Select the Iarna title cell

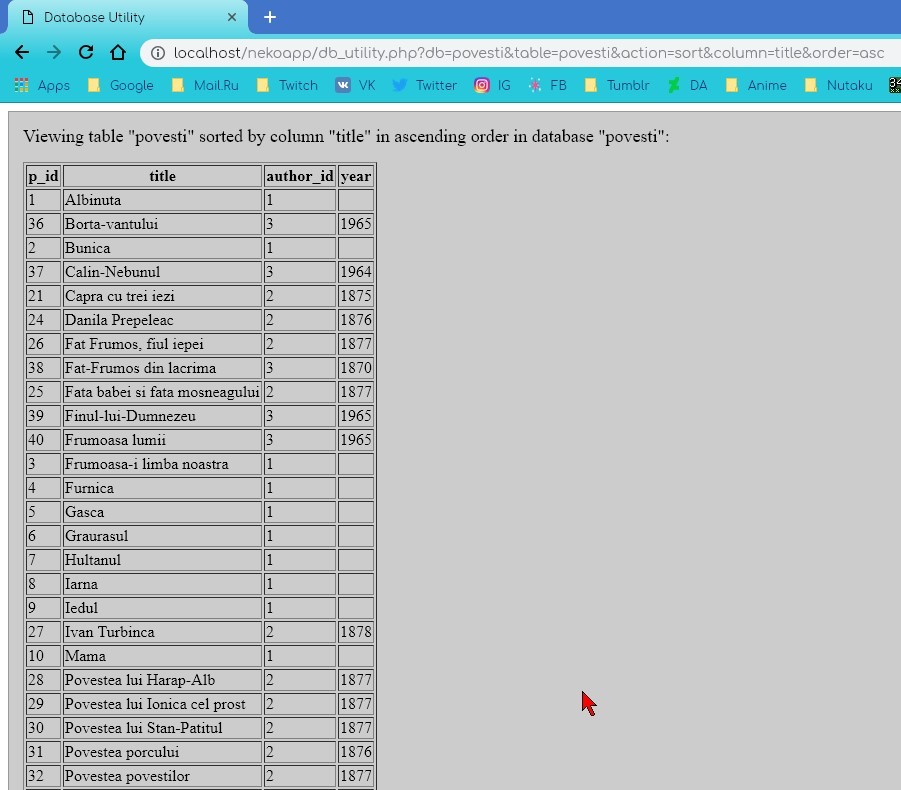[162, 584]
